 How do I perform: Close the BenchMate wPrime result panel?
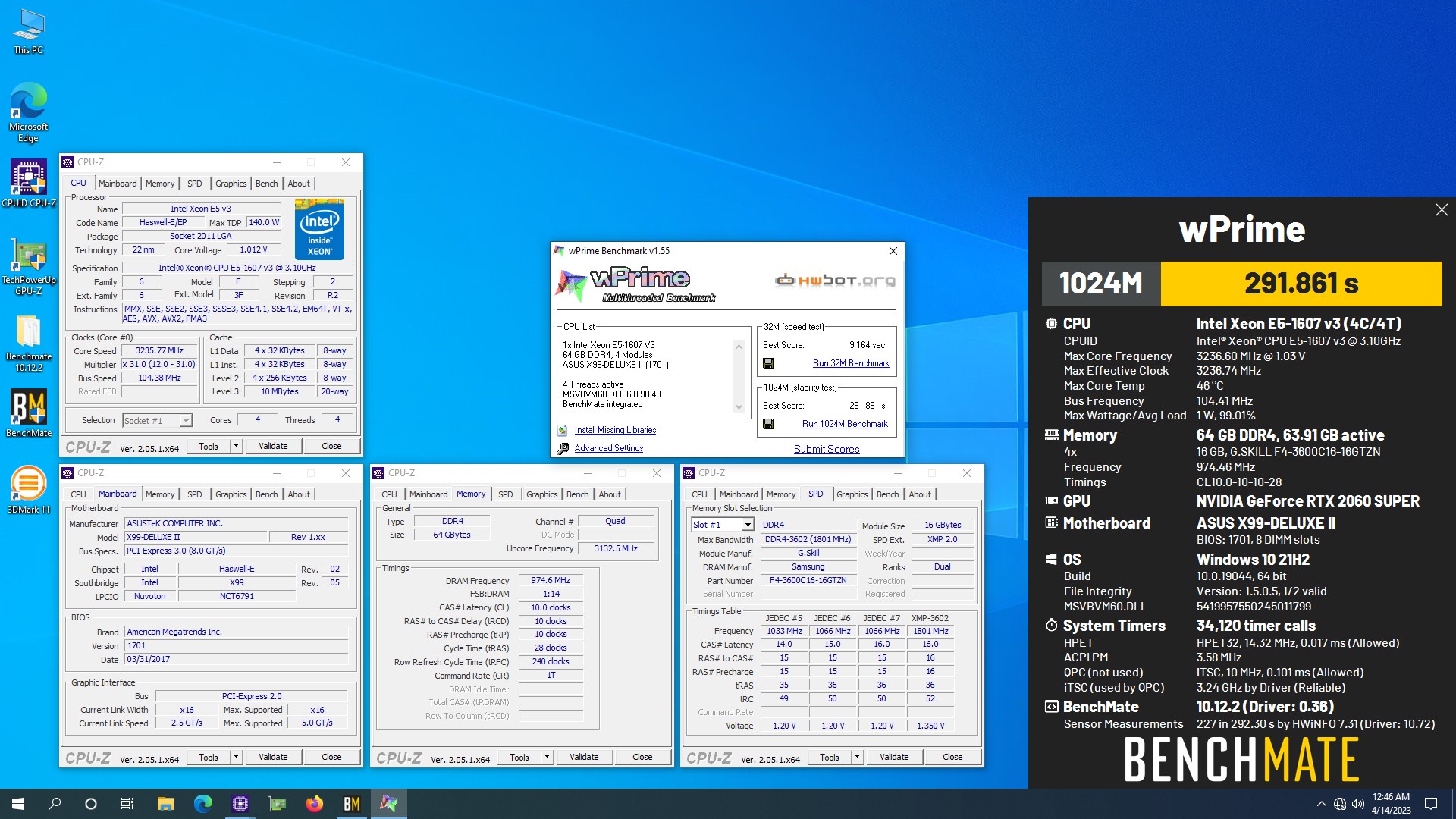(x=1442, y=210)
